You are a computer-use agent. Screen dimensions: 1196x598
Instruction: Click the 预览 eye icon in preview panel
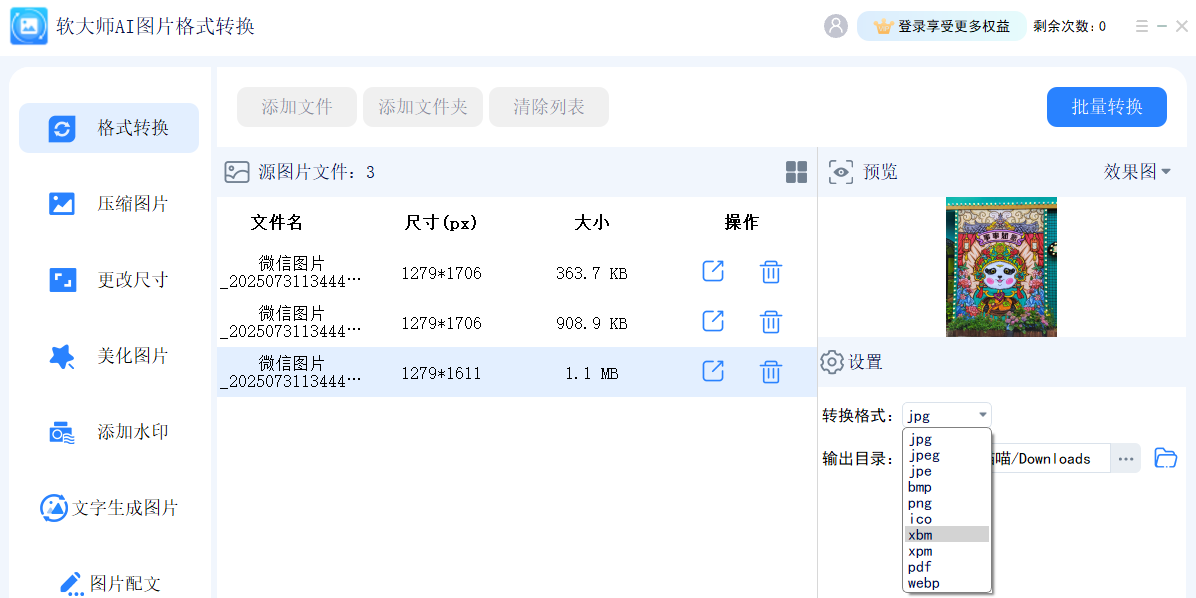click(x=841, y=171)
